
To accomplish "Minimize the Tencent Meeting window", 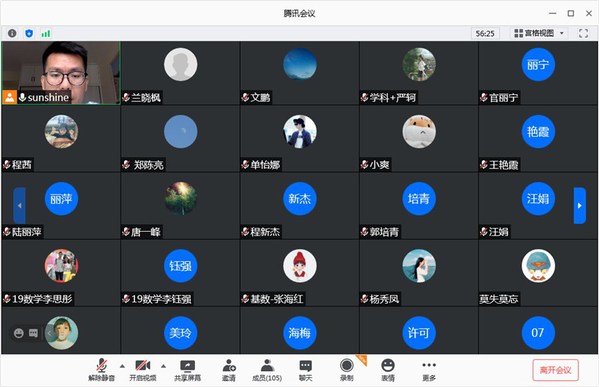I will click(x=552, y=13).
